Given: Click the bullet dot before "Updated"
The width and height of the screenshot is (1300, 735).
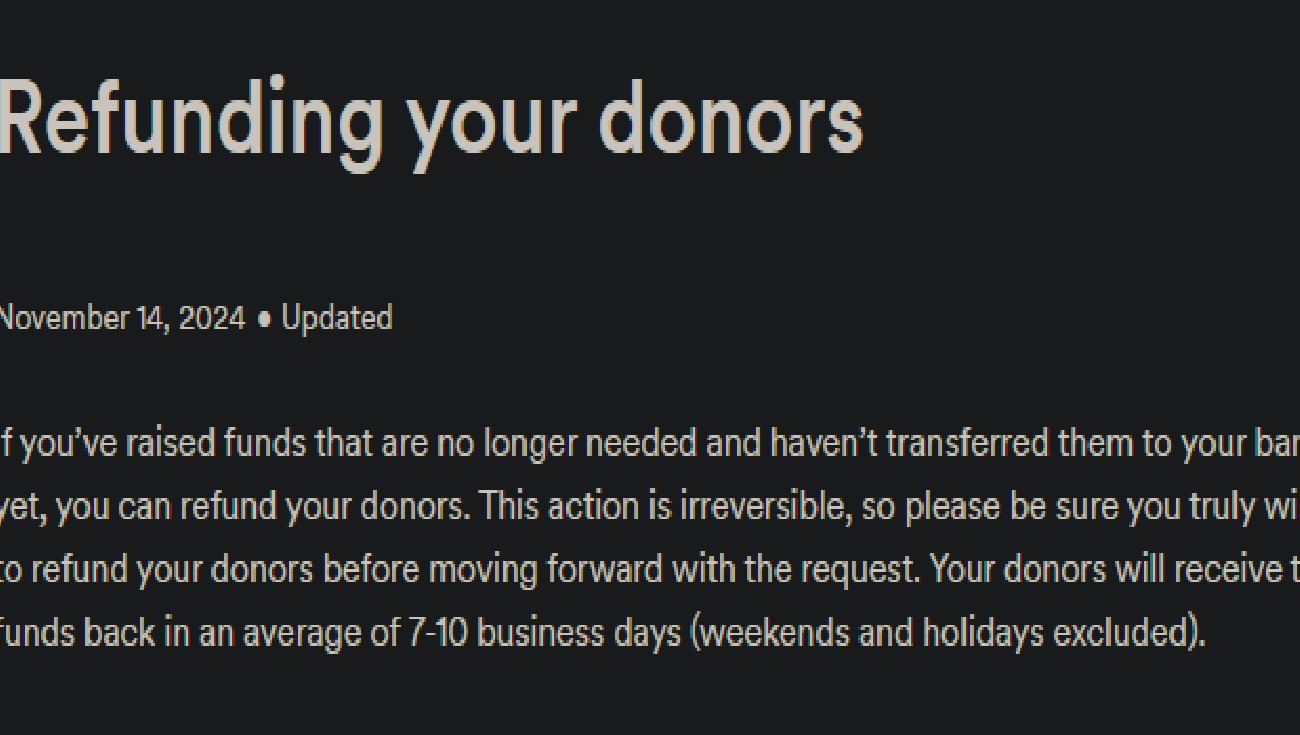Looking at the screenshot, I should click(x=264, y=319).
